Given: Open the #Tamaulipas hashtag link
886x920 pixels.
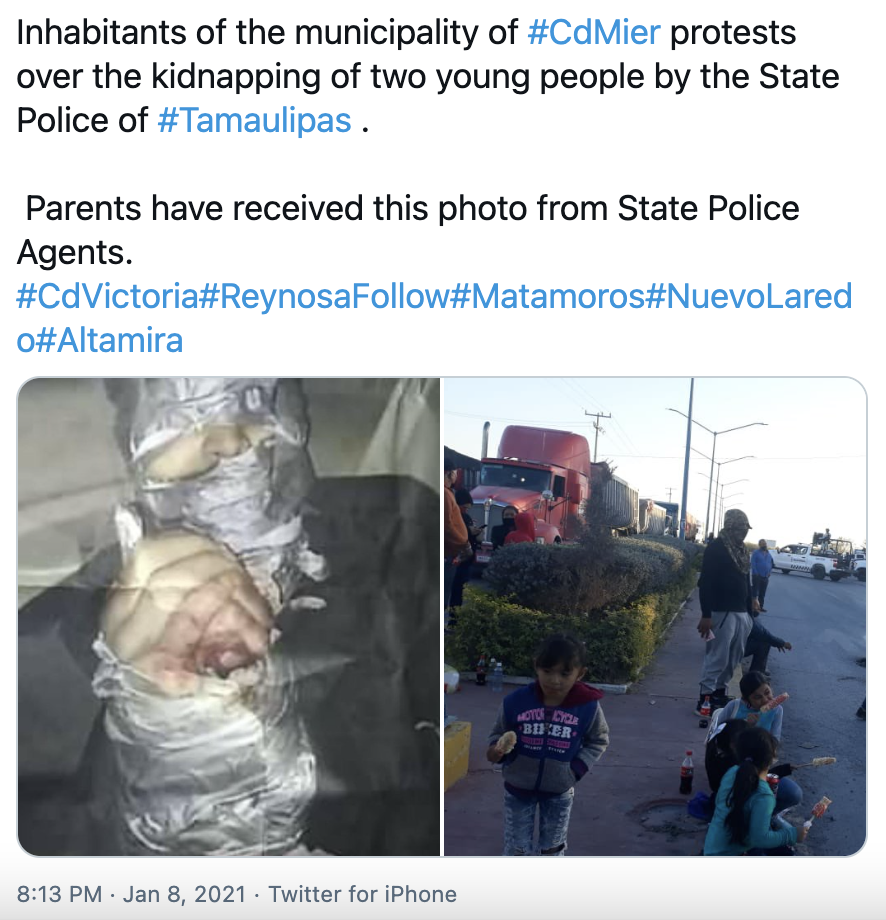Looking at the screenshot, I should [255, 120].
